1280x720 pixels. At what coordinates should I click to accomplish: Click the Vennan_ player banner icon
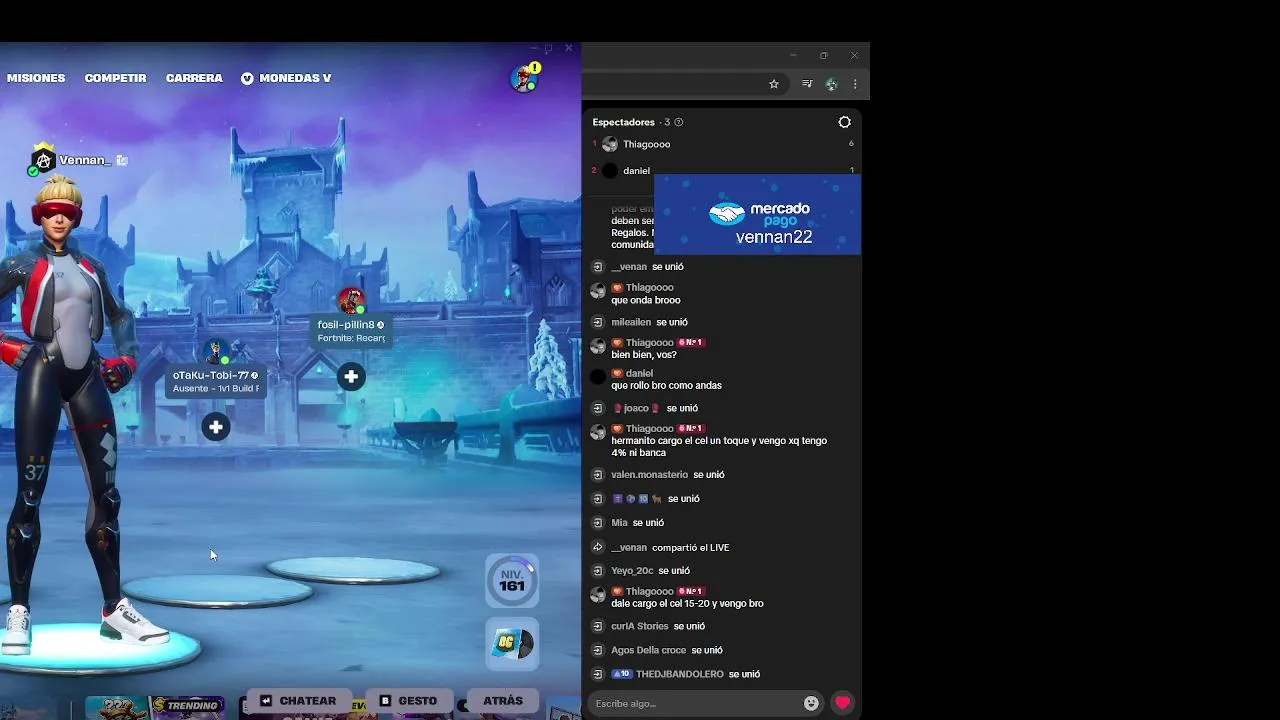(43, 159)
